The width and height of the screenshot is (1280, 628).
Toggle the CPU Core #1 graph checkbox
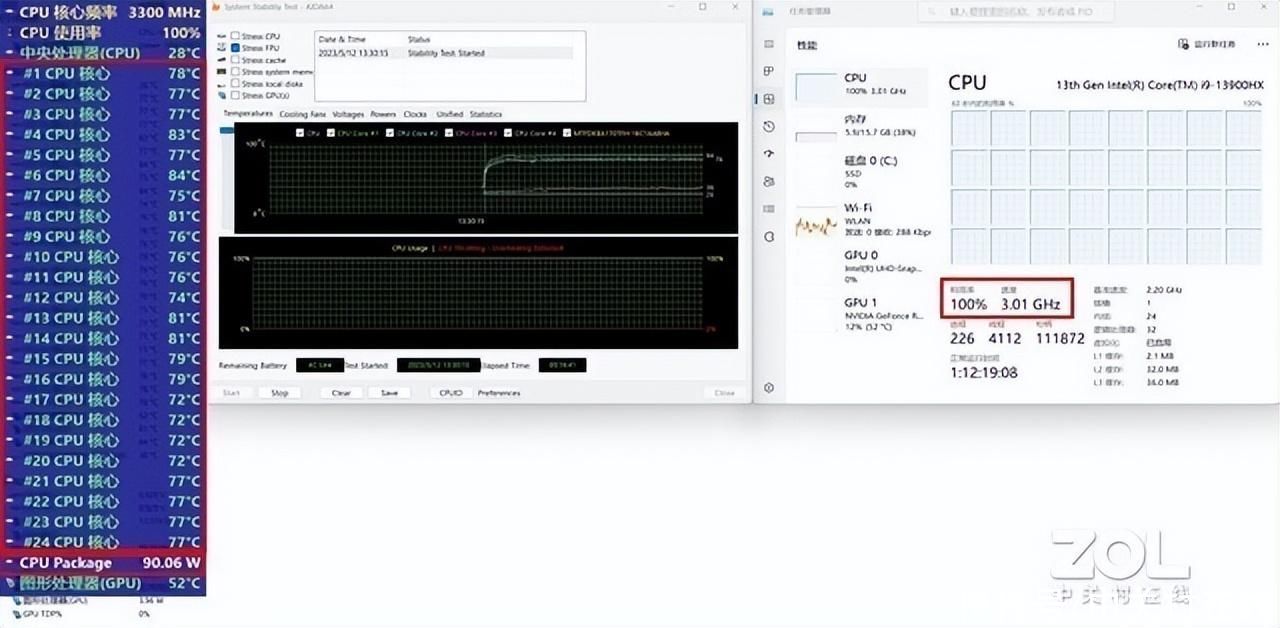331,132
